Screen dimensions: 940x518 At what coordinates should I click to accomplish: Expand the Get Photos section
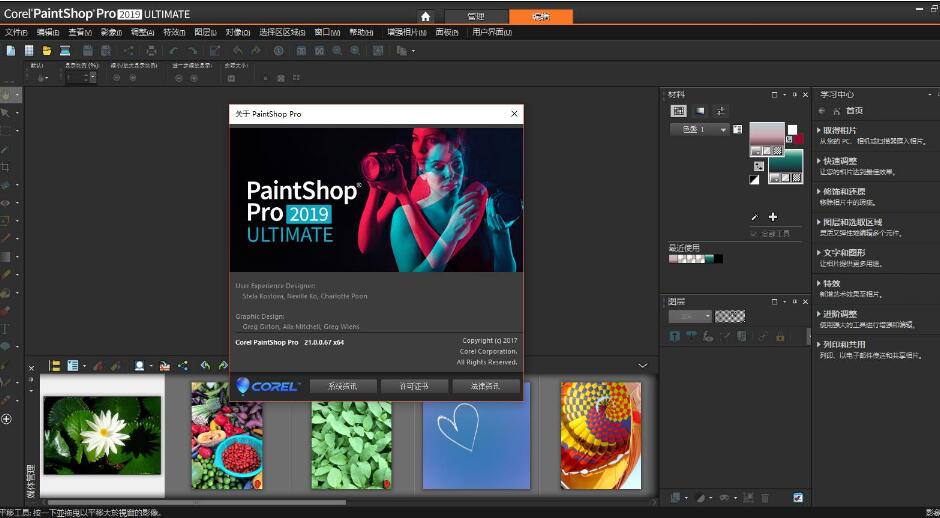pyautogui.click(x=840, y=130)
